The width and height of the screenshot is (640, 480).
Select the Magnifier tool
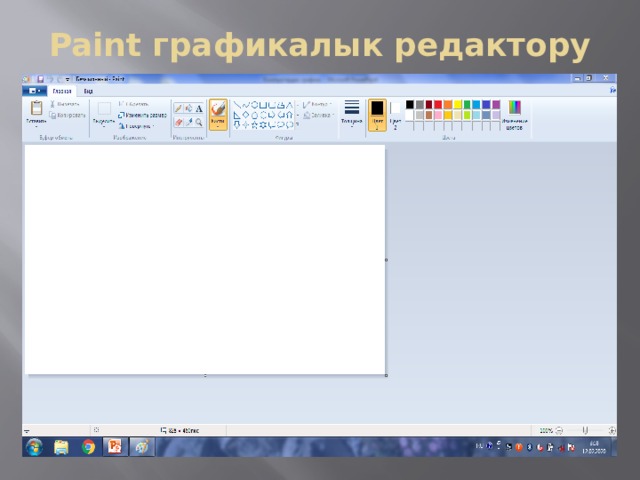click(x=199, y=122)
